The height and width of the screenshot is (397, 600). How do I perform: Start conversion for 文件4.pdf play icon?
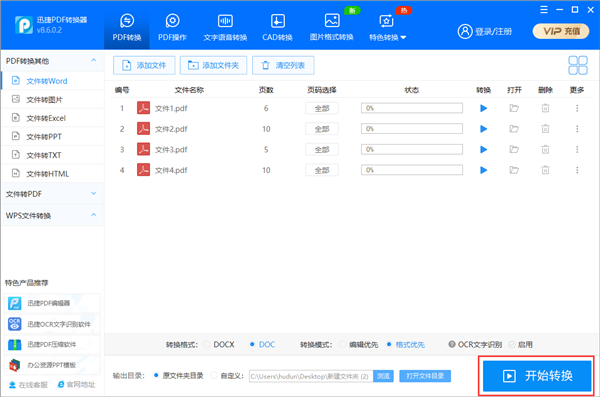[484, 170]
